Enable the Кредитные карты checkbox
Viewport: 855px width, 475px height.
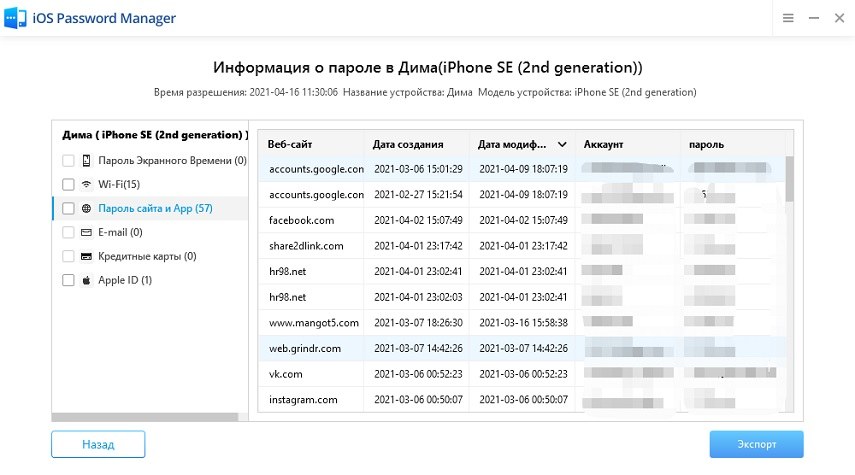(68, 256)
